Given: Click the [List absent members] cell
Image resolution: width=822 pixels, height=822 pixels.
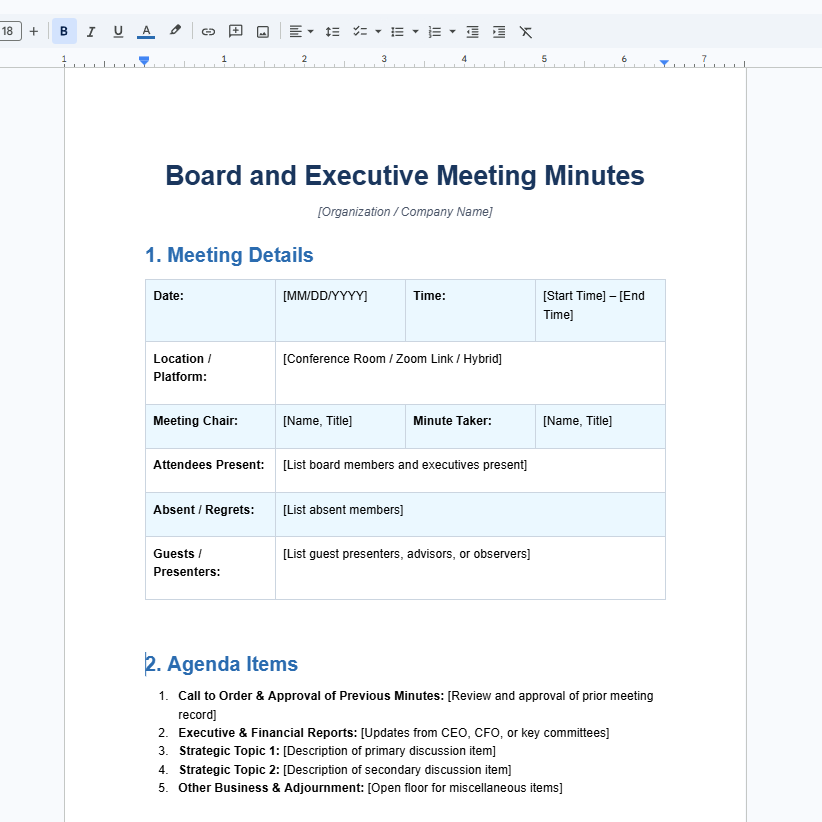Looking at the screenshot, I should coord(470,514).
